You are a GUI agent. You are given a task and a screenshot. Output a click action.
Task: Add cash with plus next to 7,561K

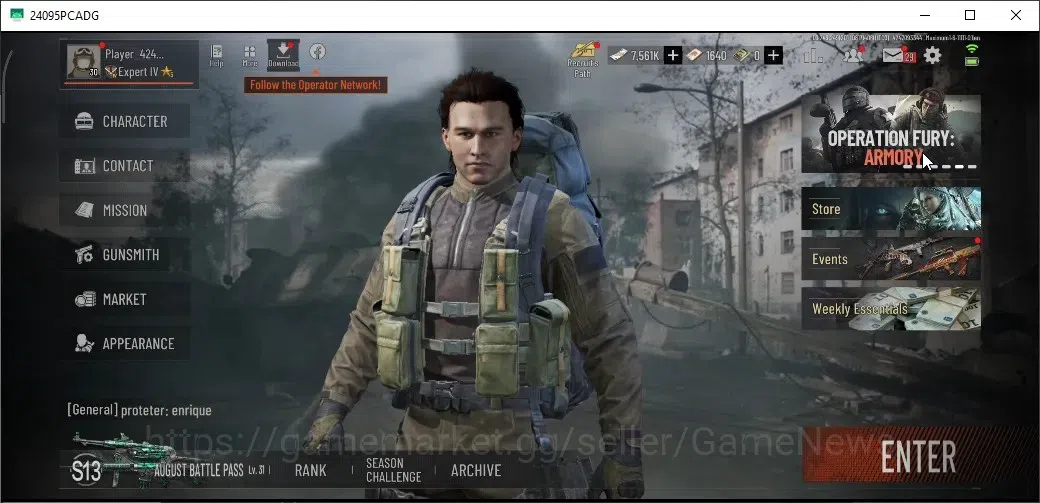click(x=673, y=56)
